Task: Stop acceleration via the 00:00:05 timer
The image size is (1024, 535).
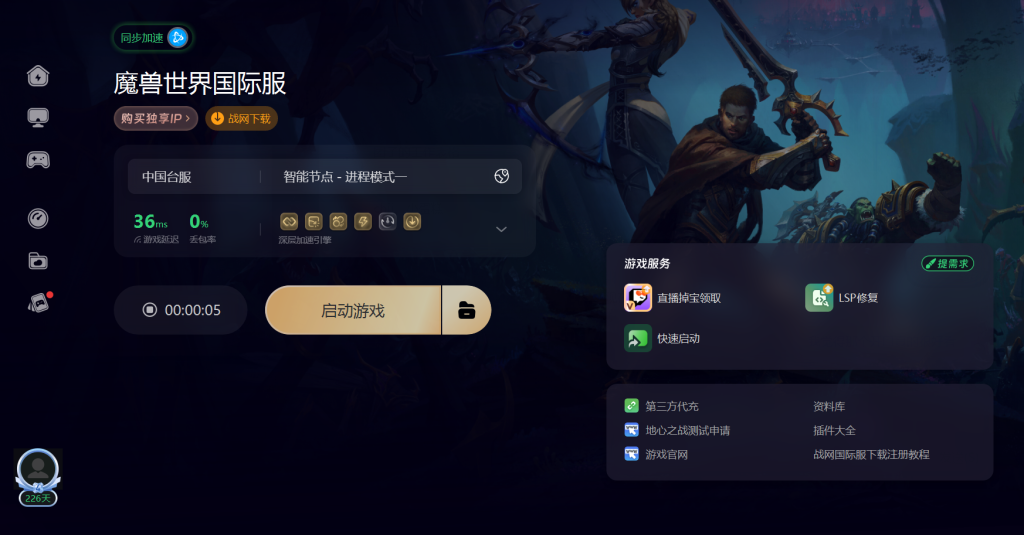Action: coord(181,310)
